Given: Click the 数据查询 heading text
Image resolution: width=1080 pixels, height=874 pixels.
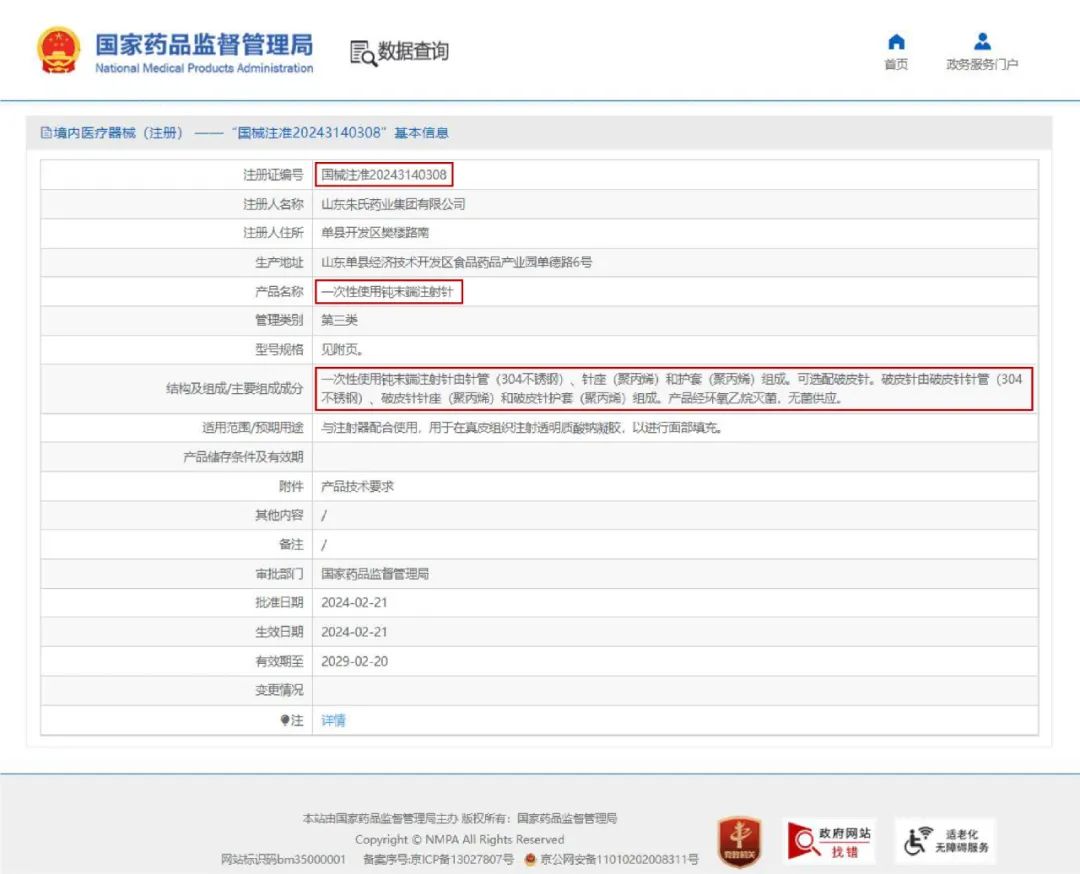Looking at the screenshot, I should (x=413, y=52).
